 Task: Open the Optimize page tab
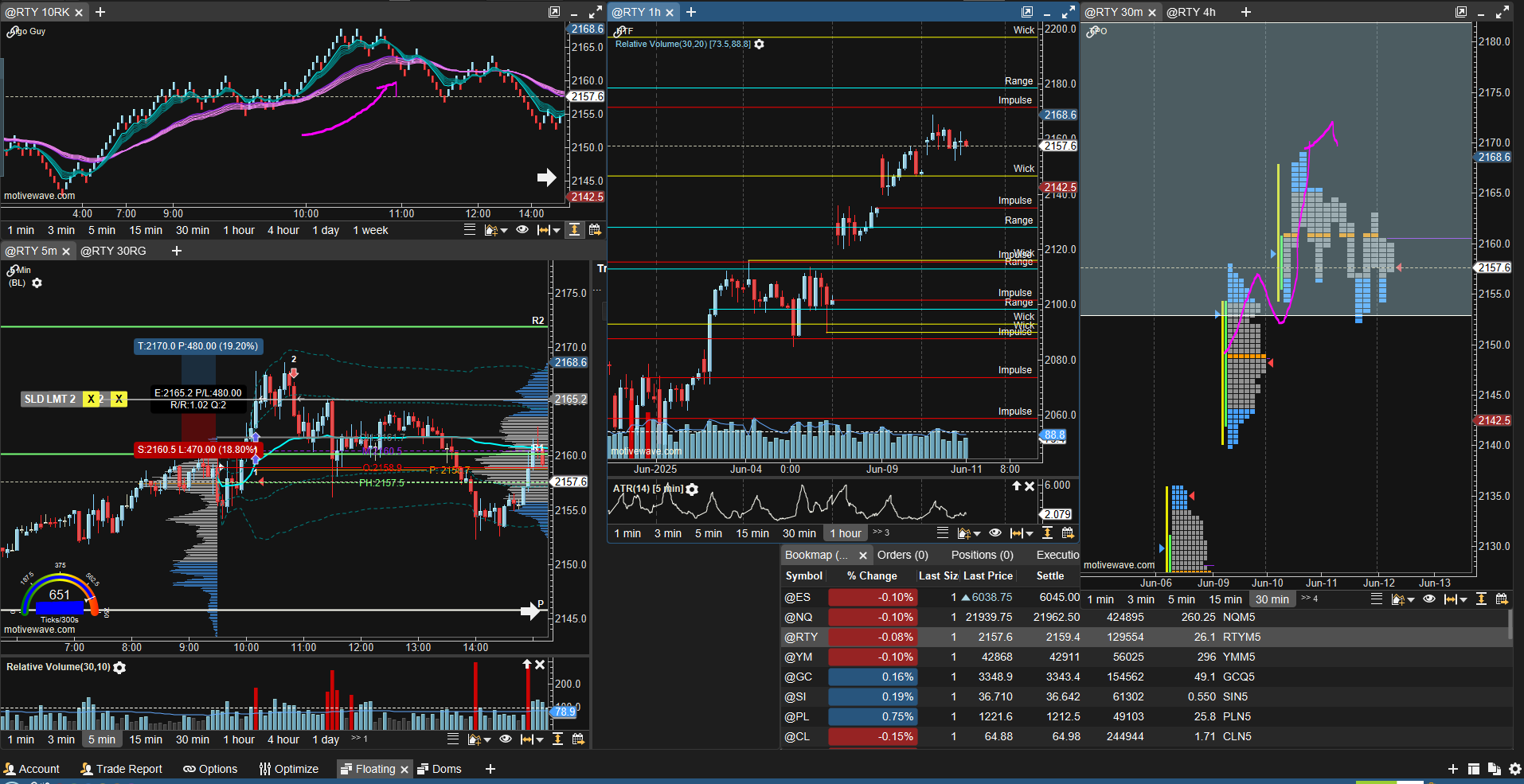[289, 769]
